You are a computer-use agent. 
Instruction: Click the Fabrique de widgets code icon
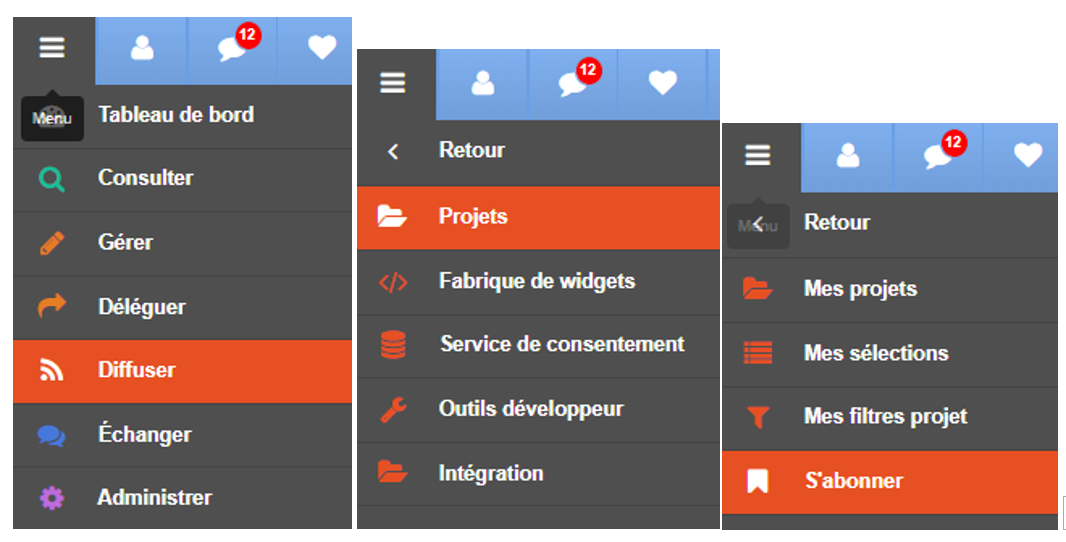[393, 282]
